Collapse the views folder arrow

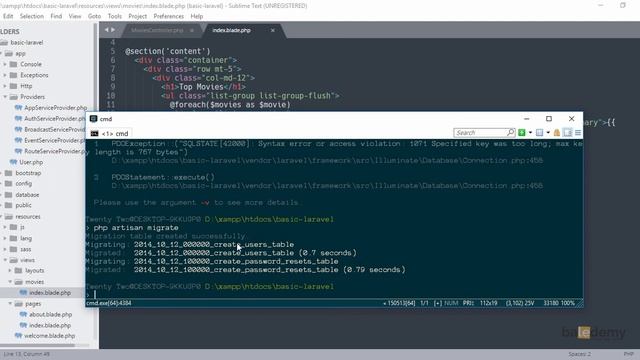click(5, 260)
